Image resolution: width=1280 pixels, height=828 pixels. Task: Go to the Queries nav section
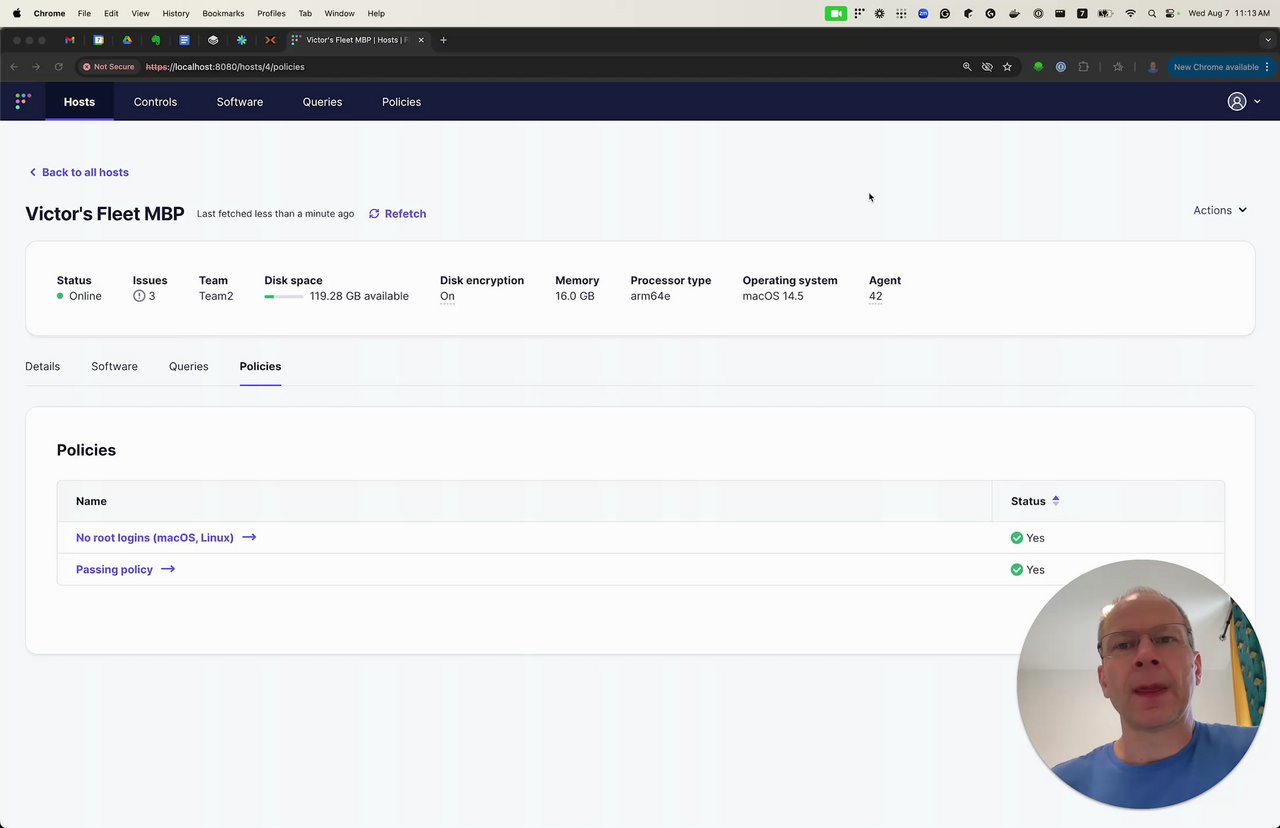pos(322,102)
